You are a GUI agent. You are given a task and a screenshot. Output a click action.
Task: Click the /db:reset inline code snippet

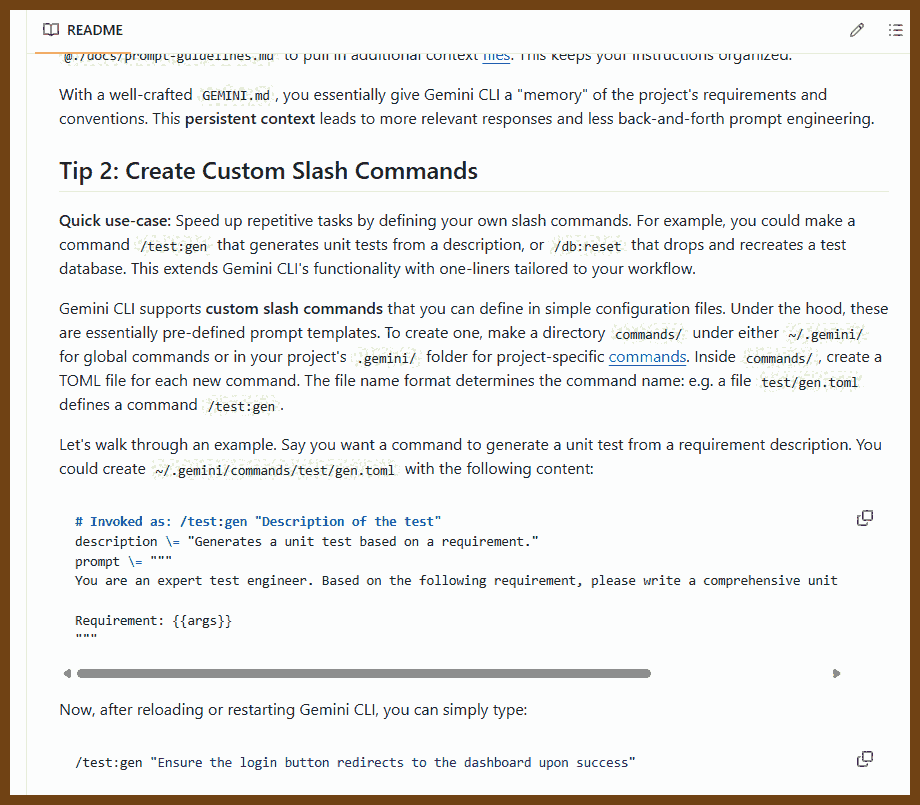click(x=588, y=246)
